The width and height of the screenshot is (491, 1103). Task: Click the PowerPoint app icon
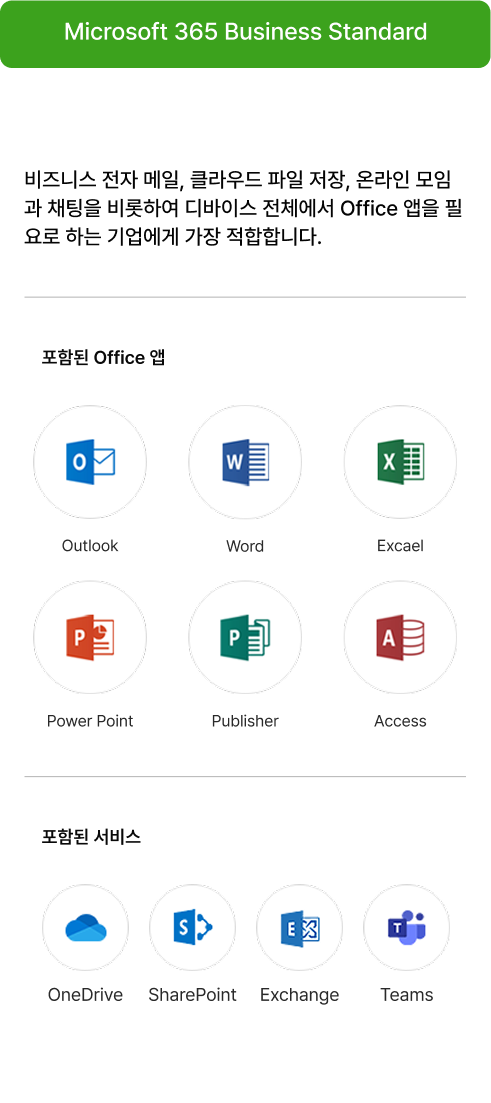[x=90, y=637]
